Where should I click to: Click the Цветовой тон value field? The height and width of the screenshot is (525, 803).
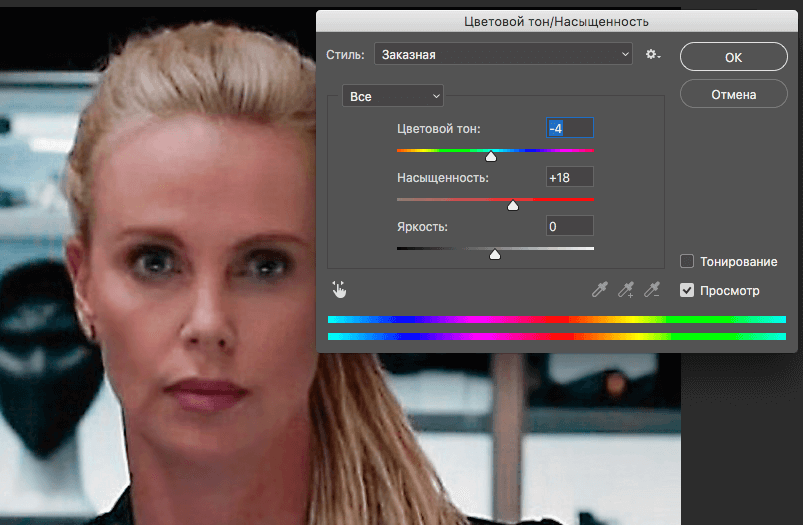click(569, 128)
